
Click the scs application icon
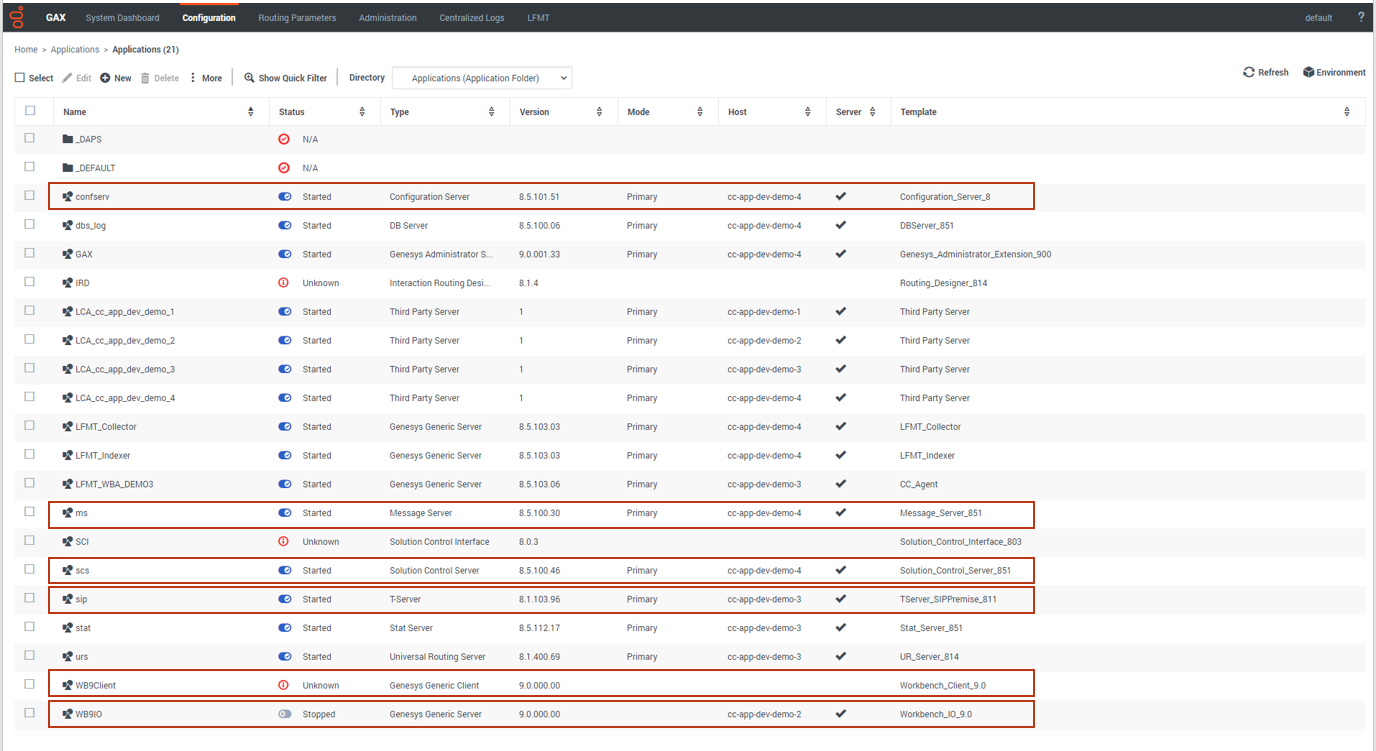click(x=68, y=571)
